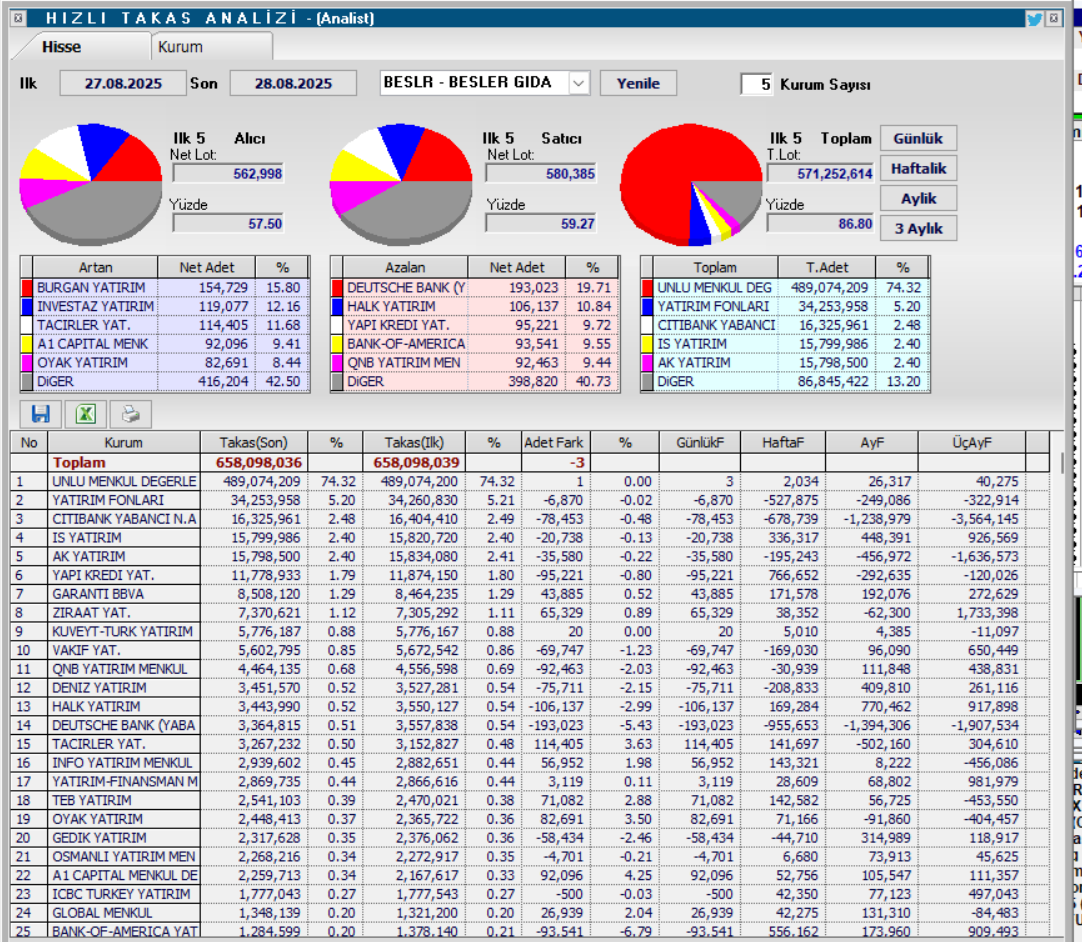Select the TEB YATIRIM row
1082x942 pixels.
530,801
